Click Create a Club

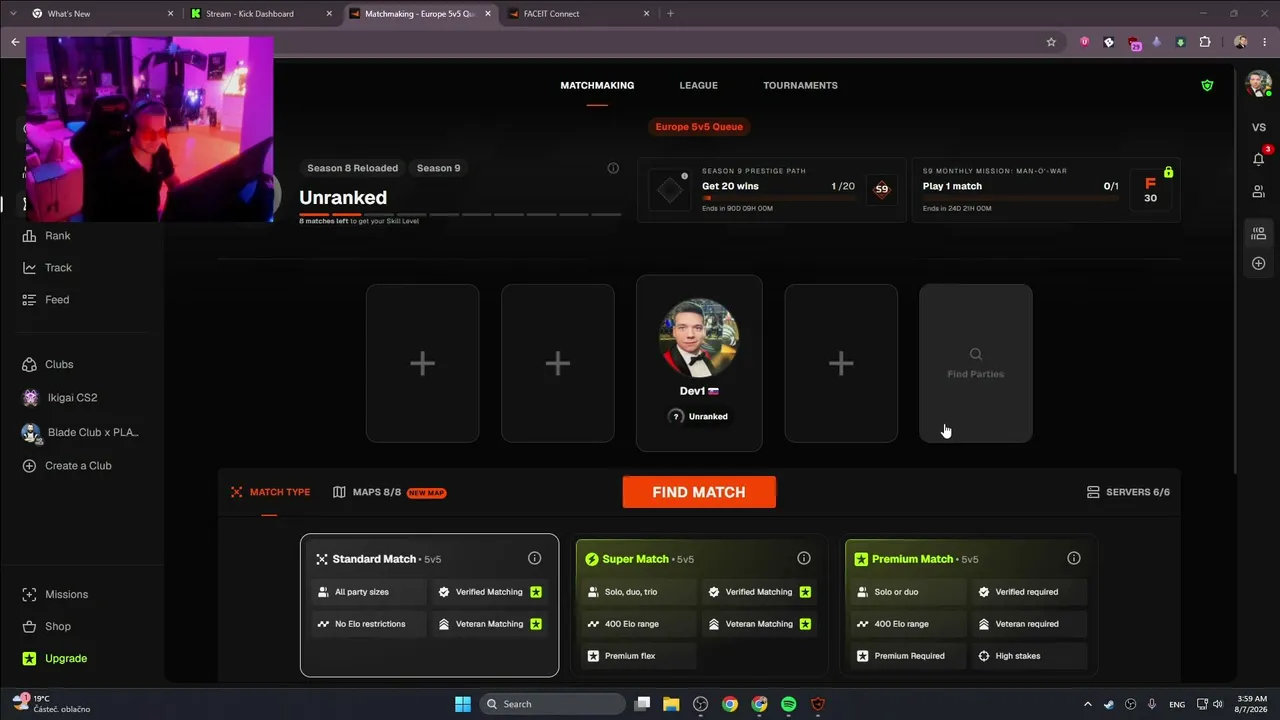[67, 466]
